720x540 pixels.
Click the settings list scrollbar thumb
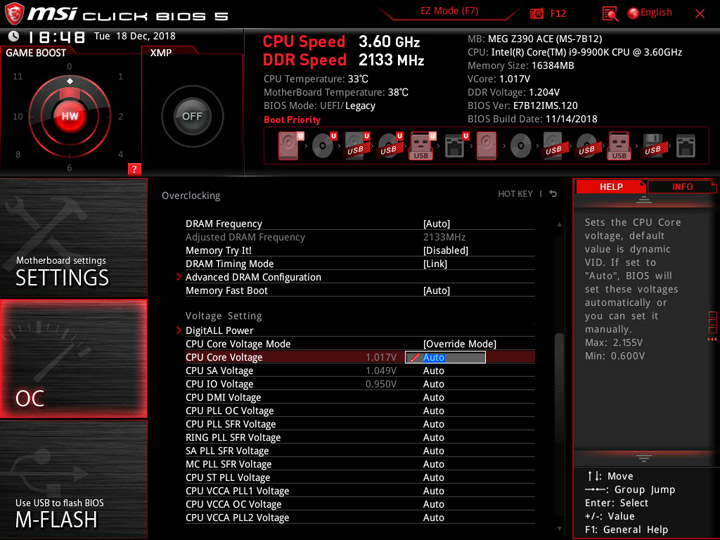559,389
